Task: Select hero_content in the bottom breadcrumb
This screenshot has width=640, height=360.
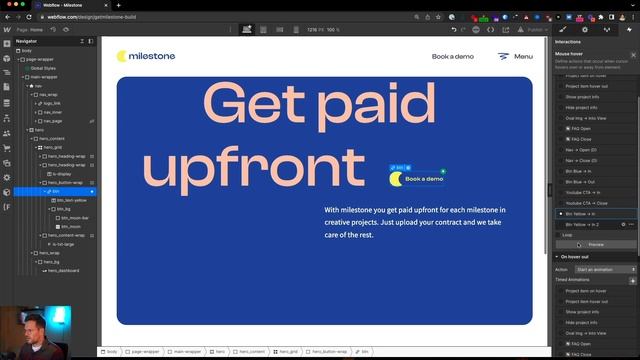Action: click(249, 351)
